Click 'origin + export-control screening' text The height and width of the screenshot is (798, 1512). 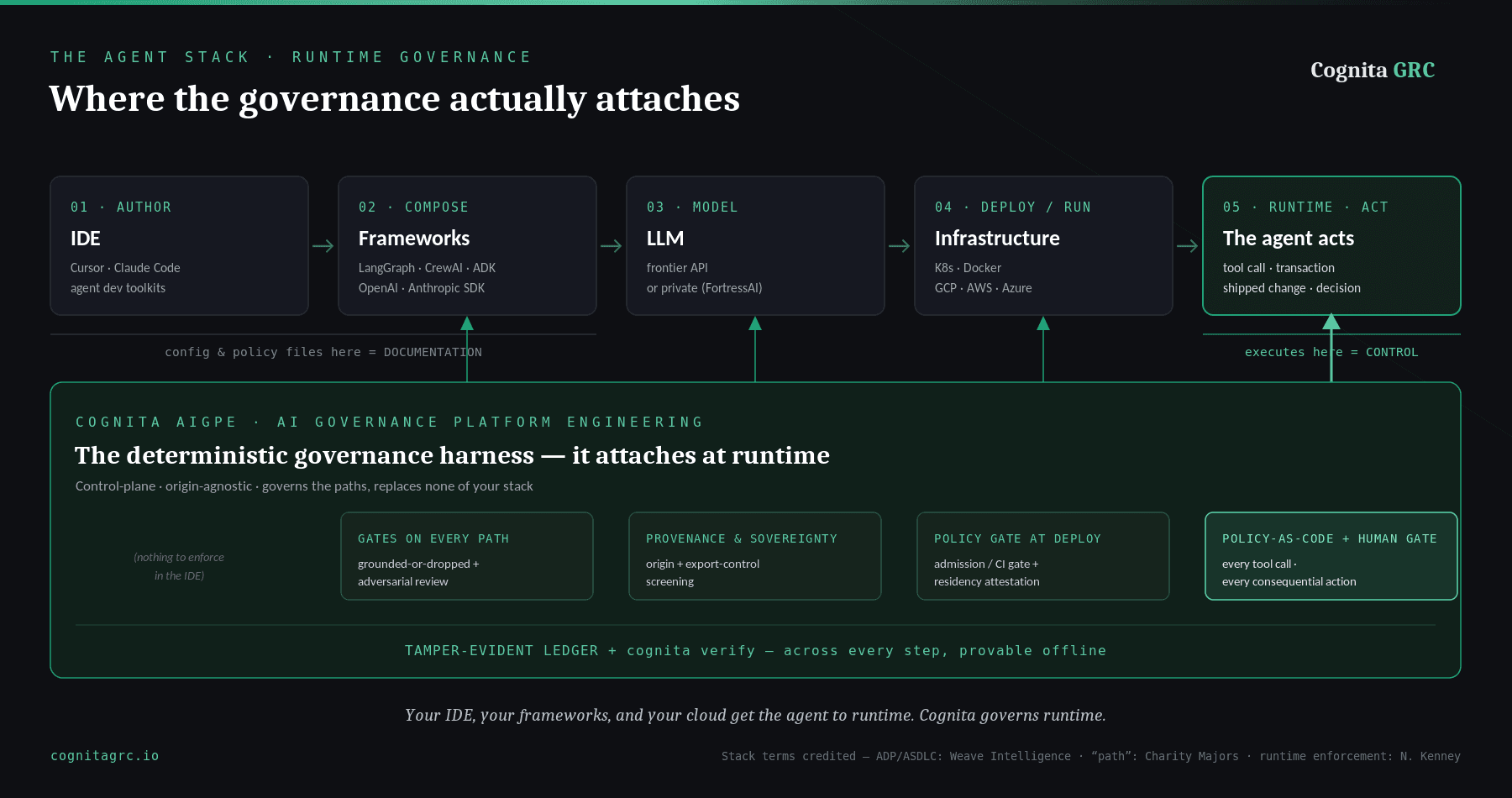pos(702,573)
